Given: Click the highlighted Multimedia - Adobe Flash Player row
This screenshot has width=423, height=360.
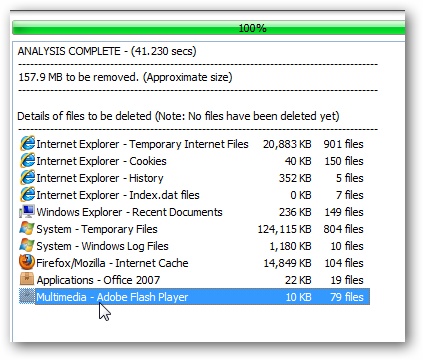Looking at the screenshot, I should click(x=194, y=297).
